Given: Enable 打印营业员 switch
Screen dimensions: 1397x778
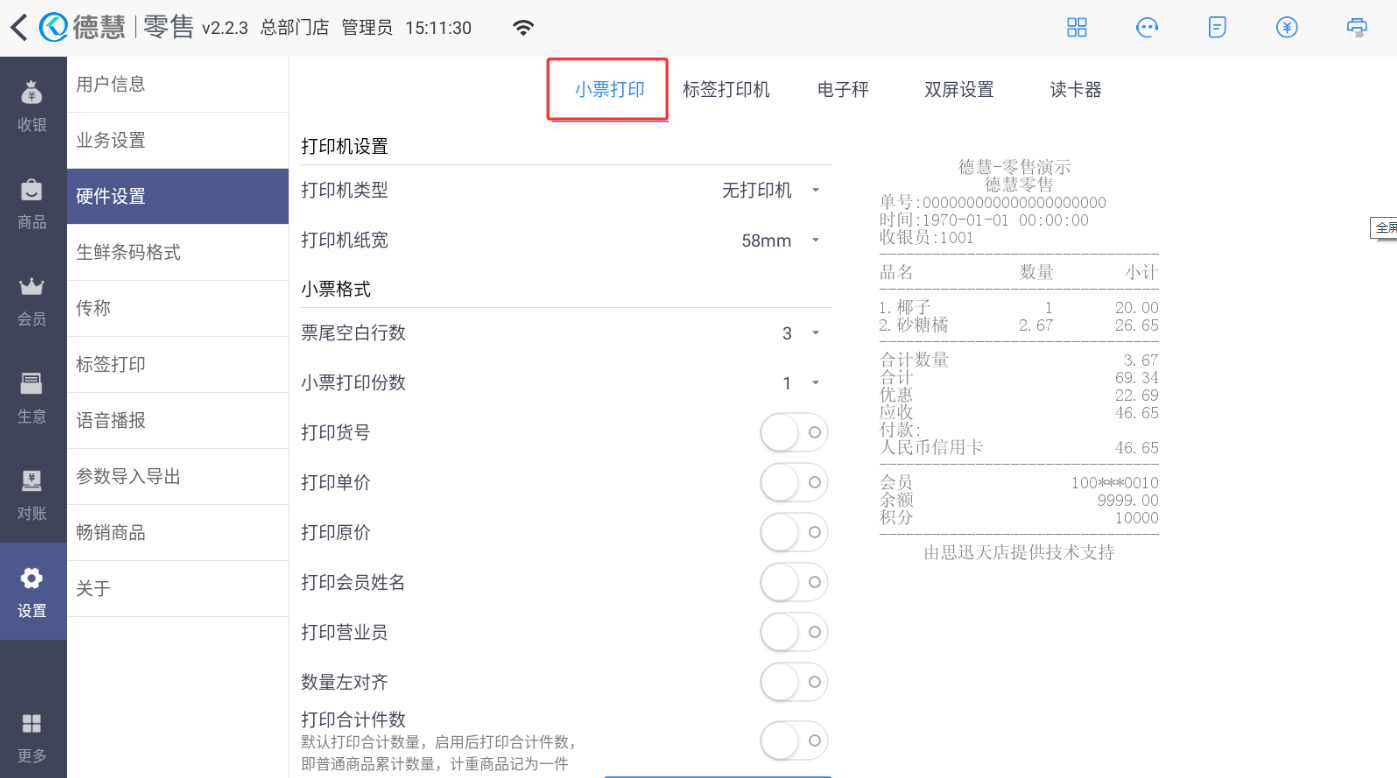Looking at the screenshot, I should coord(794,632).
